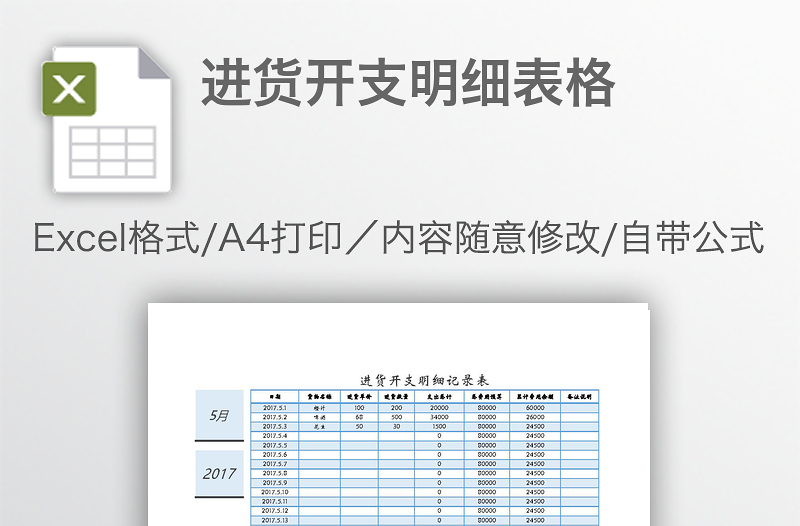The width and height of the screenshot is (800, 526).
Task: Select the 2017 year box
Action: (x=219, y=473)
